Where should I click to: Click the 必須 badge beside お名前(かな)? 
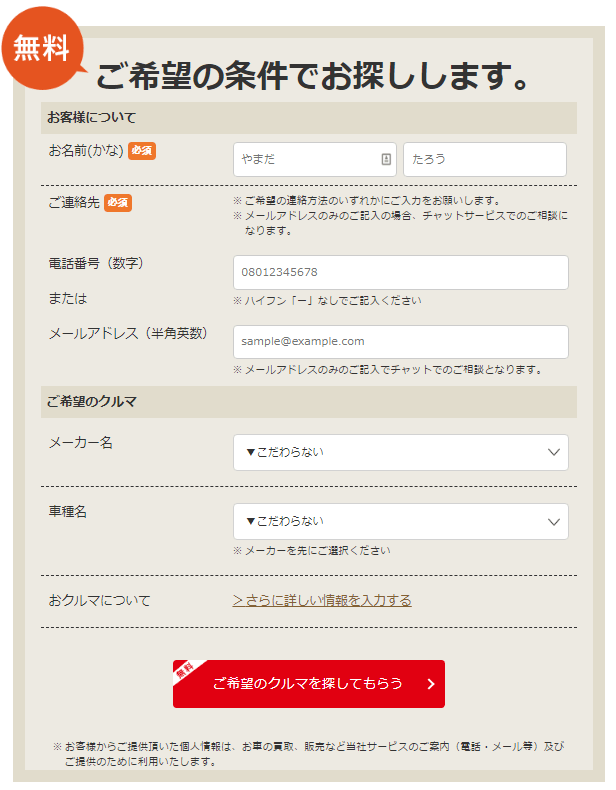[142, 151]
